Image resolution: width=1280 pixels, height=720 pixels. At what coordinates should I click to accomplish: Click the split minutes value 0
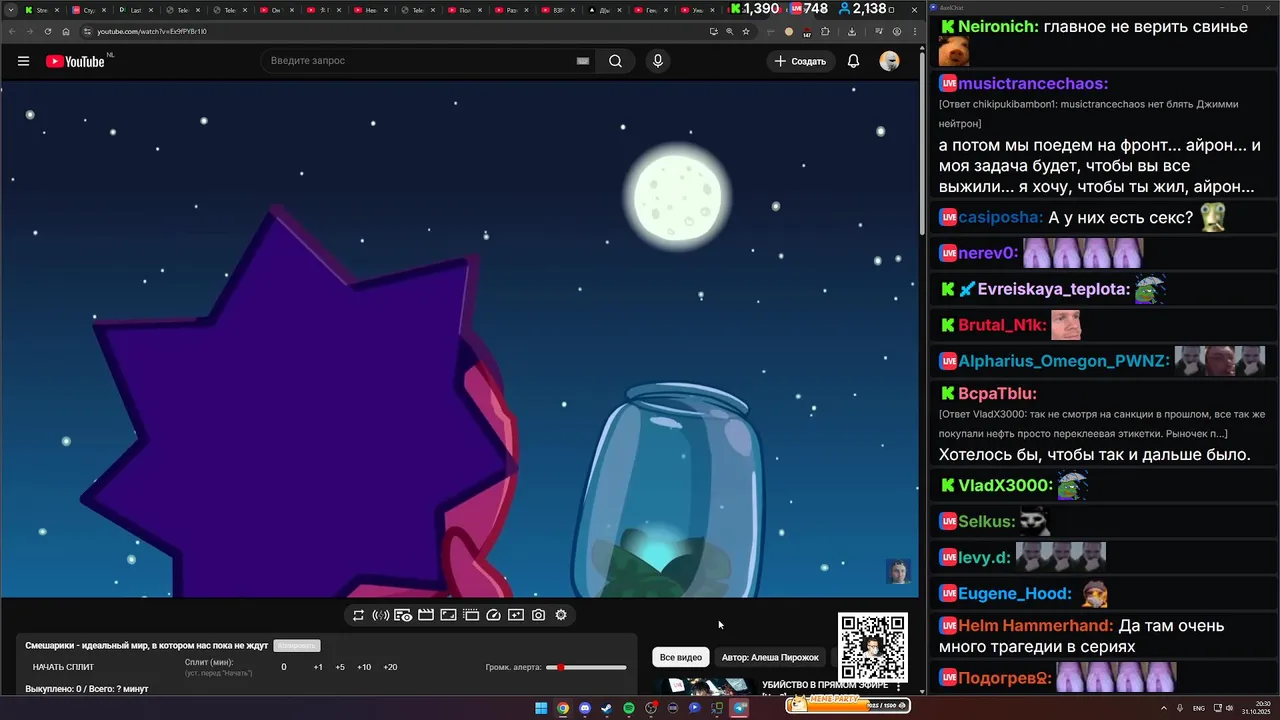coord(284,667)
